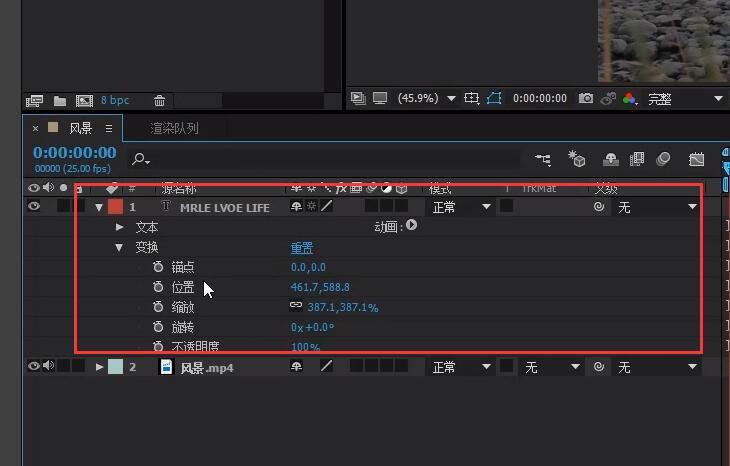Screen dimensions: 730x466
Task: Open blending mode 正常 dropdown for layer 1
Action: coord(461,207)
